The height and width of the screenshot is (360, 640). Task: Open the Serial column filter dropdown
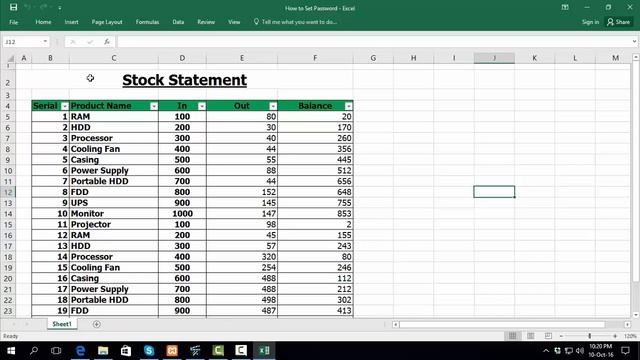tap(64, 106)
